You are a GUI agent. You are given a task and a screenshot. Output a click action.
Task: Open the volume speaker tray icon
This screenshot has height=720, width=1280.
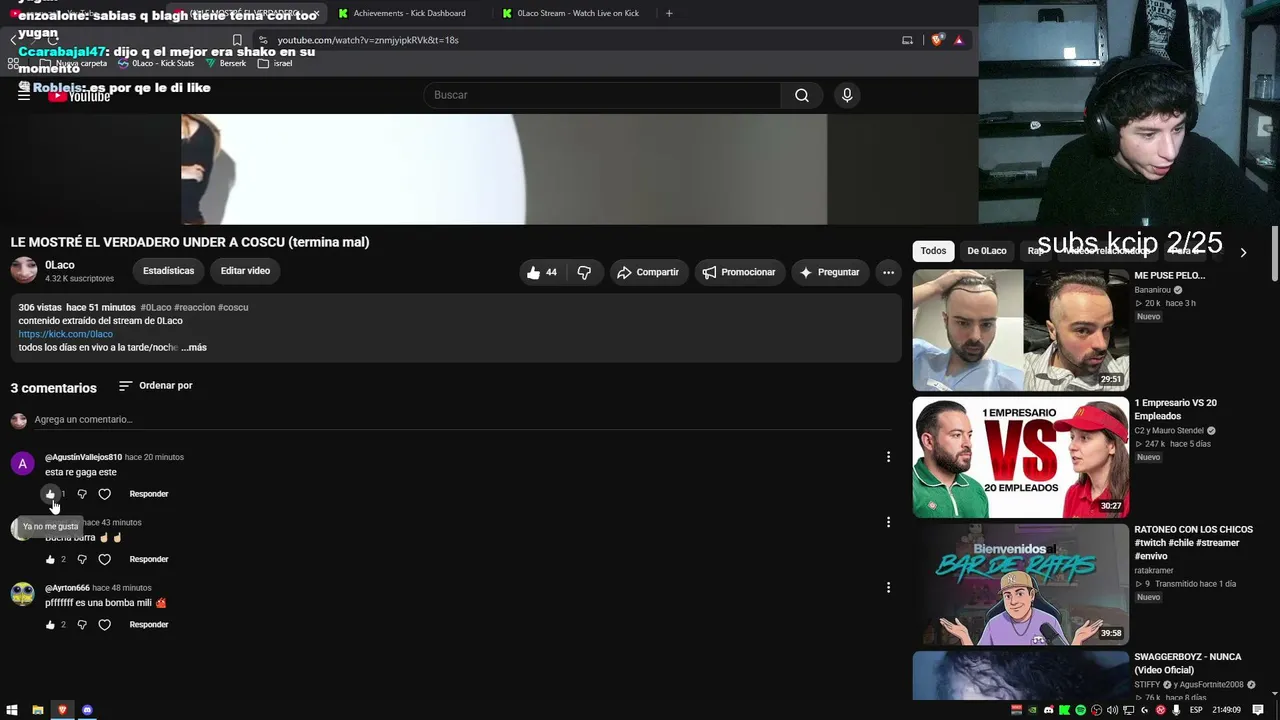pos(1112,710)
